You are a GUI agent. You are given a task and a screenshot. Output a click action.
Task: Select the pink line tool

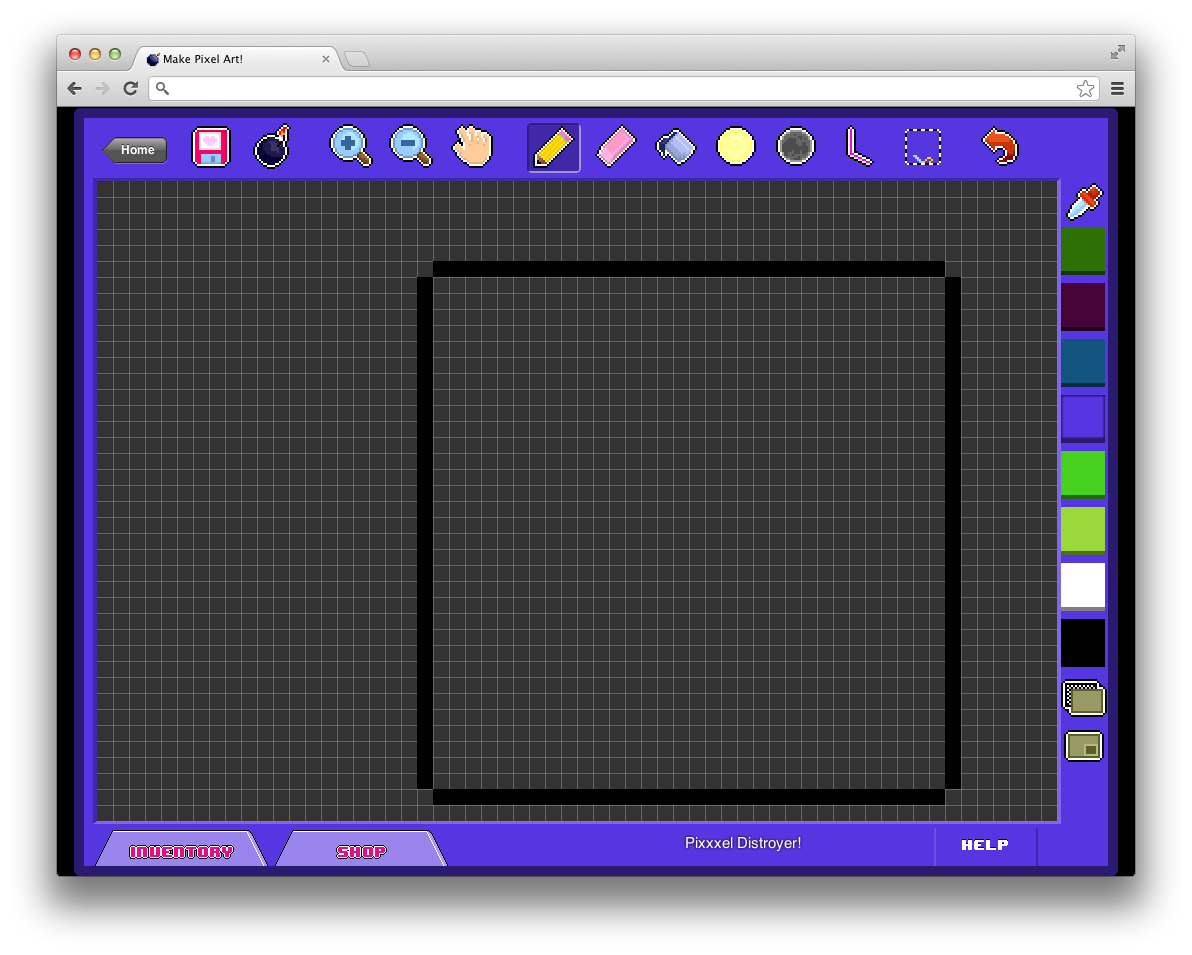pyautogui.click(x=859, y=146)
